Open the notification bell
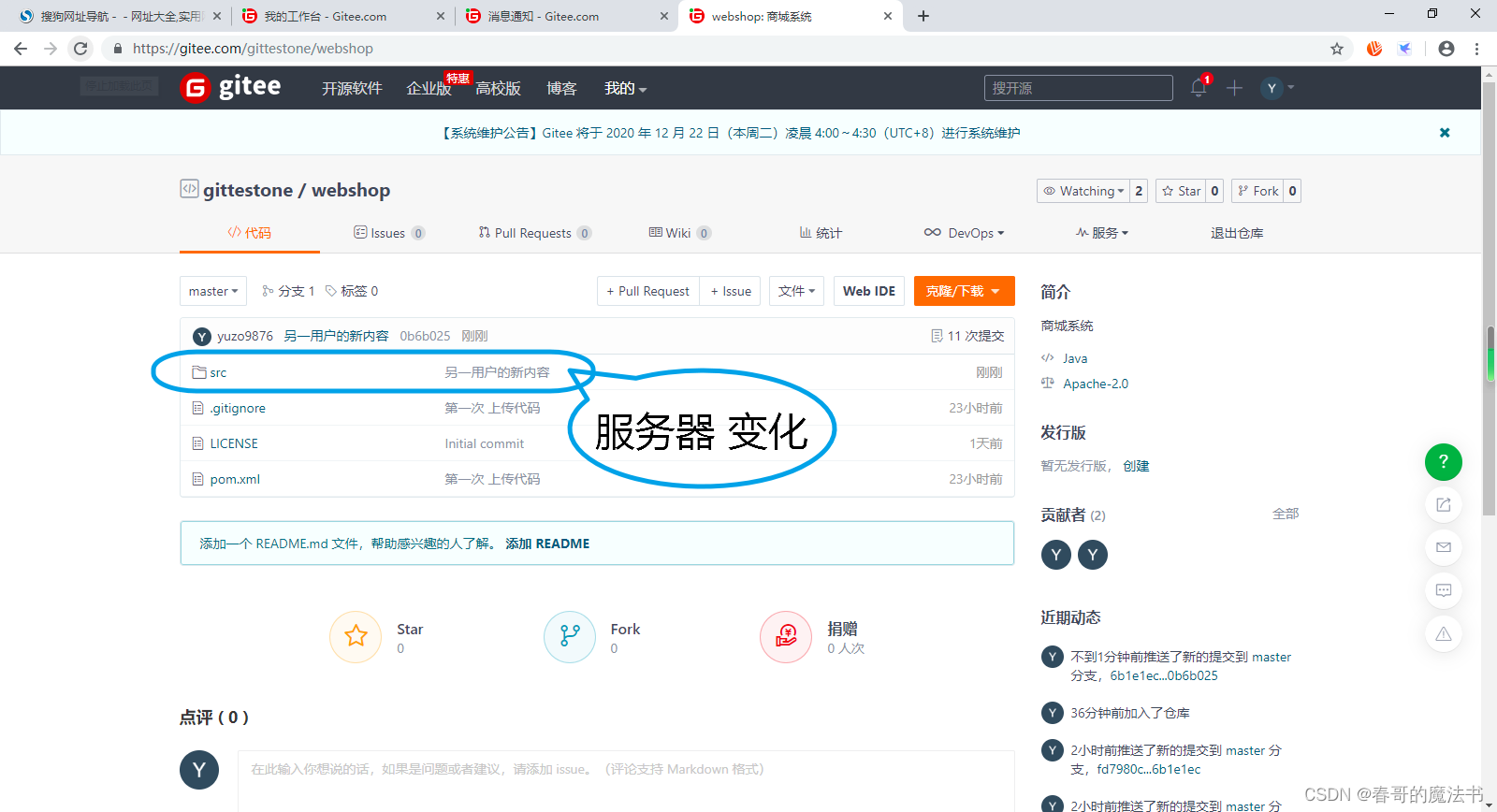 click(1199, 87)
